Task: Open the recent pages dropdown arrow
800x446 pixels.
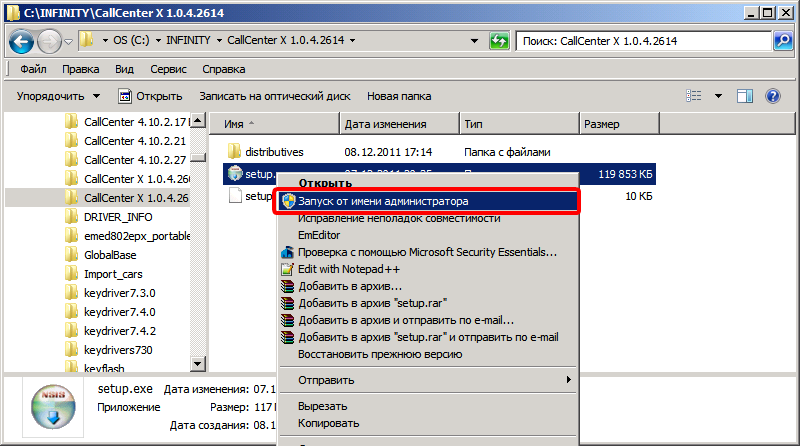Action: [68, 41]
